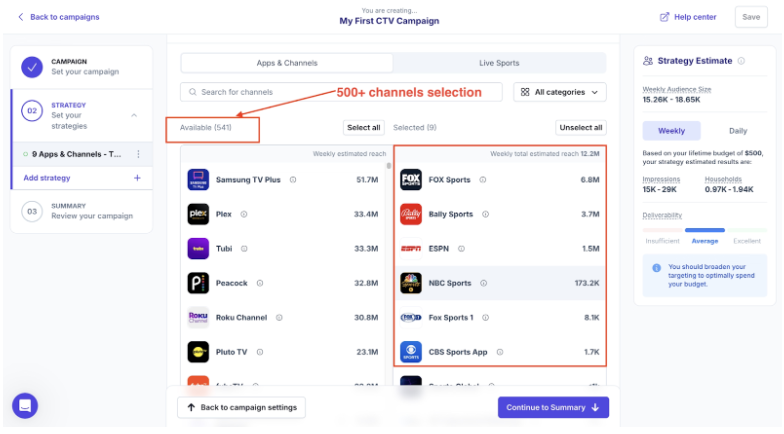The width and height of the screenshot is (784, 434).
Task: Switch estimate to Daily view
Action: [x=738, y=131]
